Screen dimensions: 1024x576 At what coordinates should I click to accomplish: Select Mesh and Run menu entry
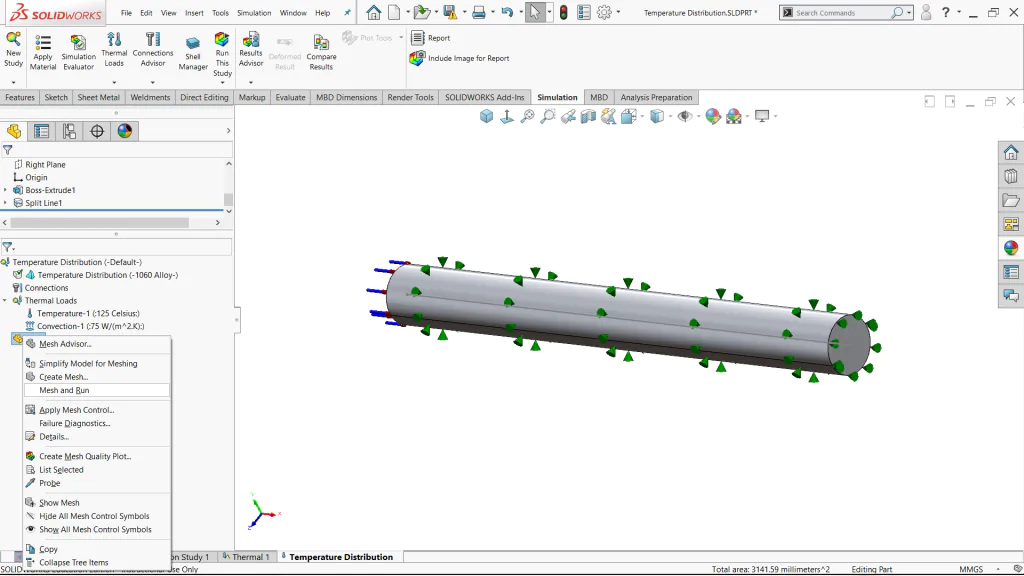click(x=97, y=391)
